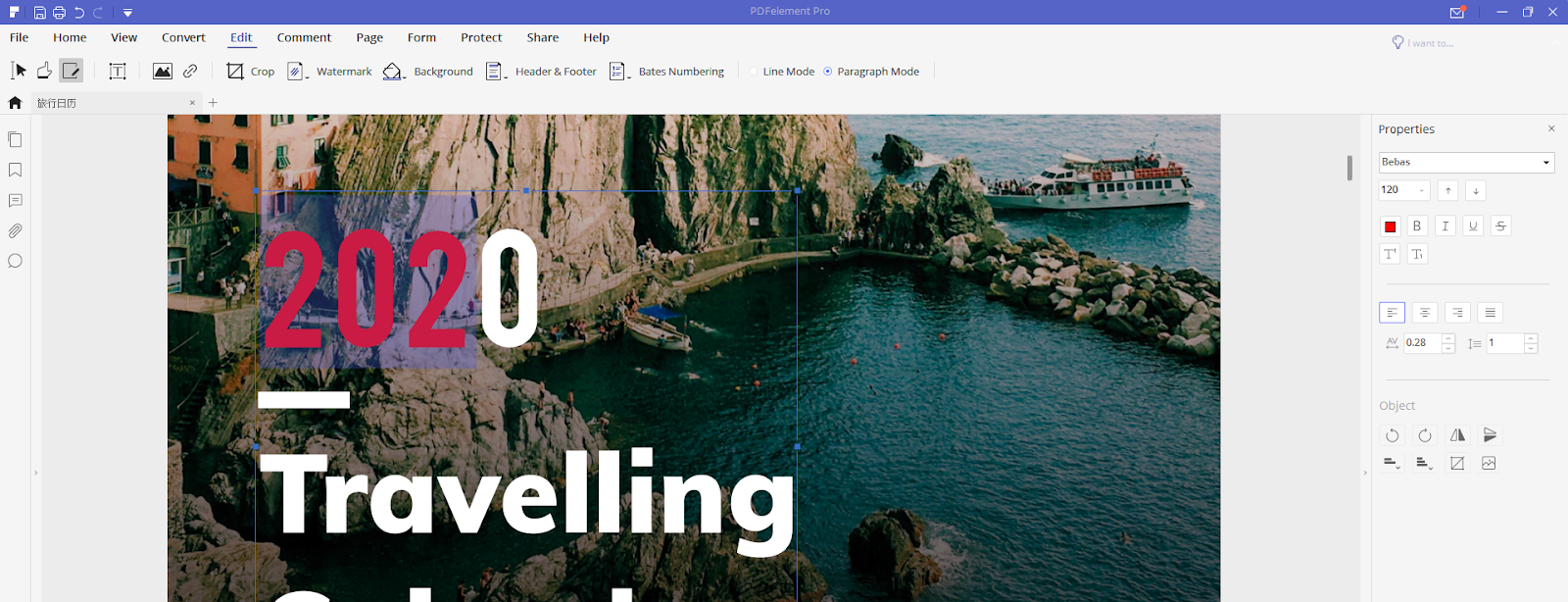Open the mail notification icon
1568x602 pixels.
click(1457, 12)
